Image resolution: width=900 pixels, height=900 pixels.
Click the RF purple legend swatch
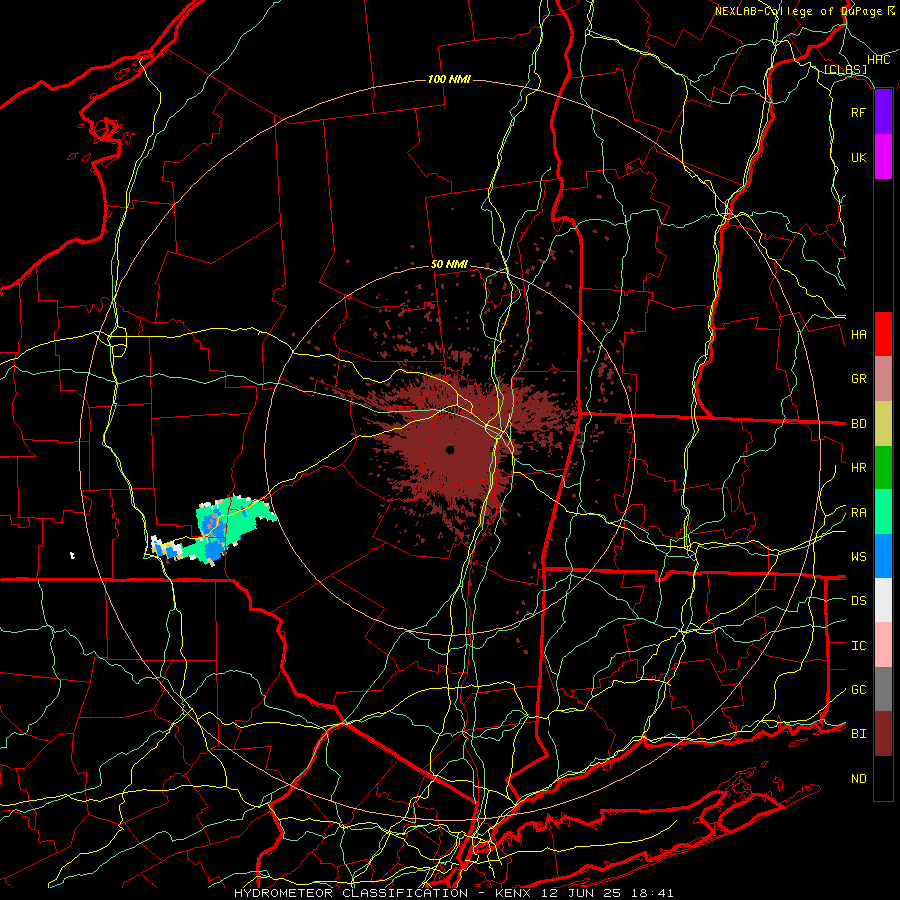883,112
